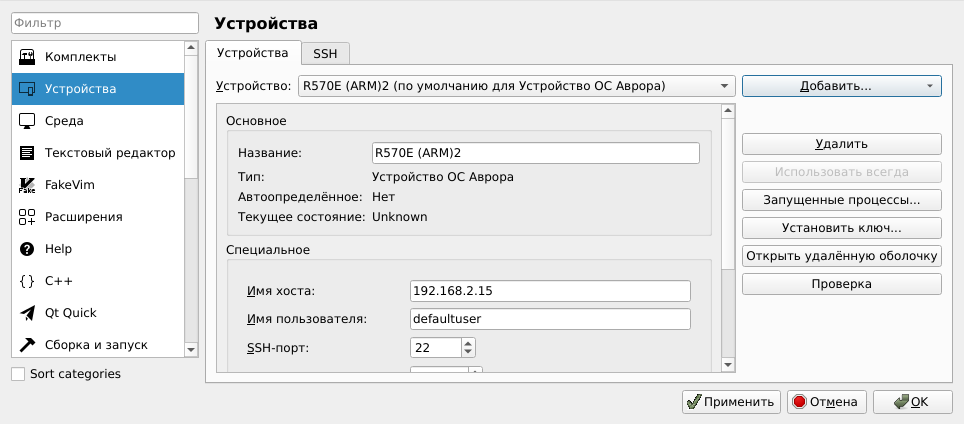Click the Qt Quick paper plane icon
964x424 pixels.
[27, 313]
